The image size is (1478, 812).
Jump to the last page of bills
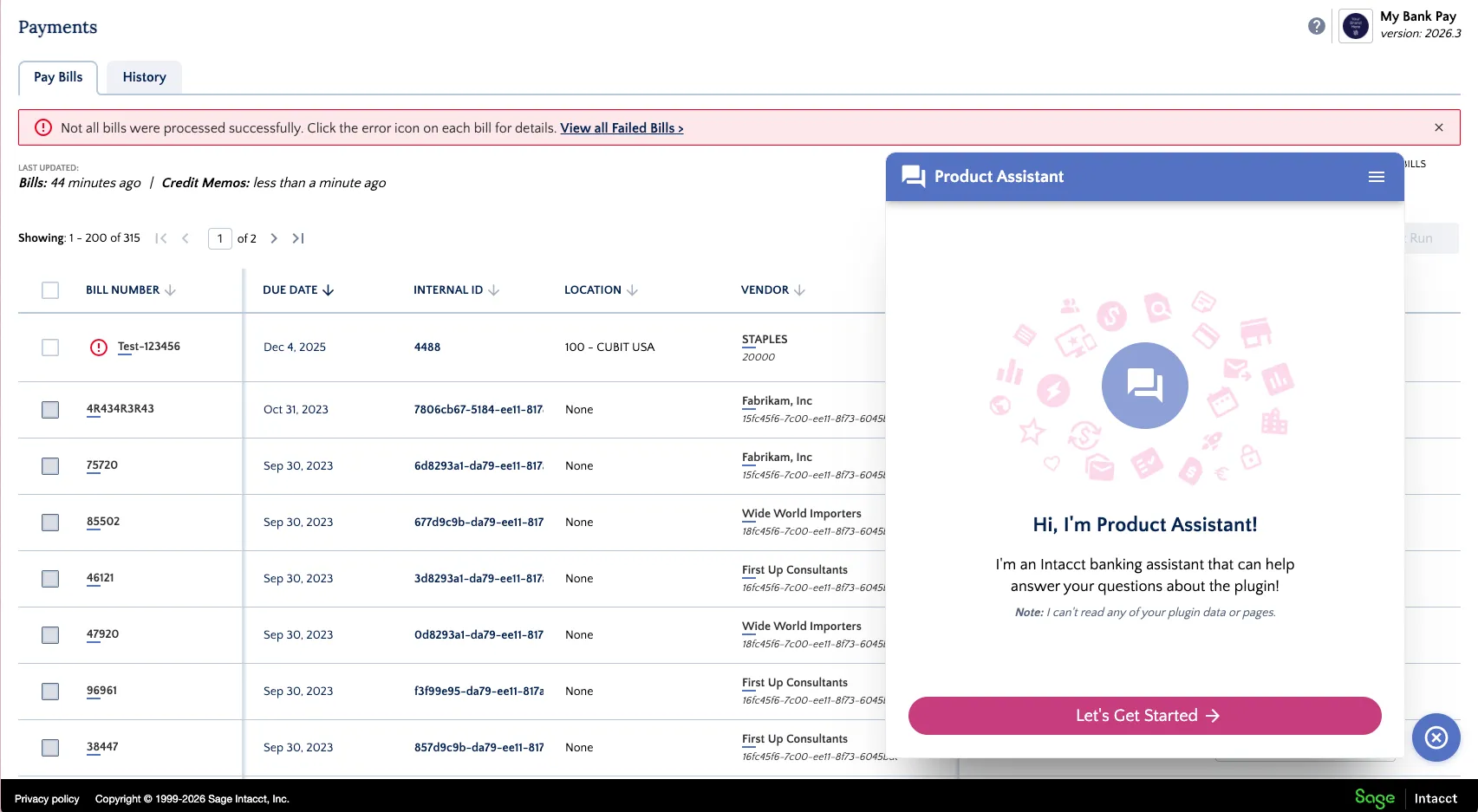[x=298, y=238]
